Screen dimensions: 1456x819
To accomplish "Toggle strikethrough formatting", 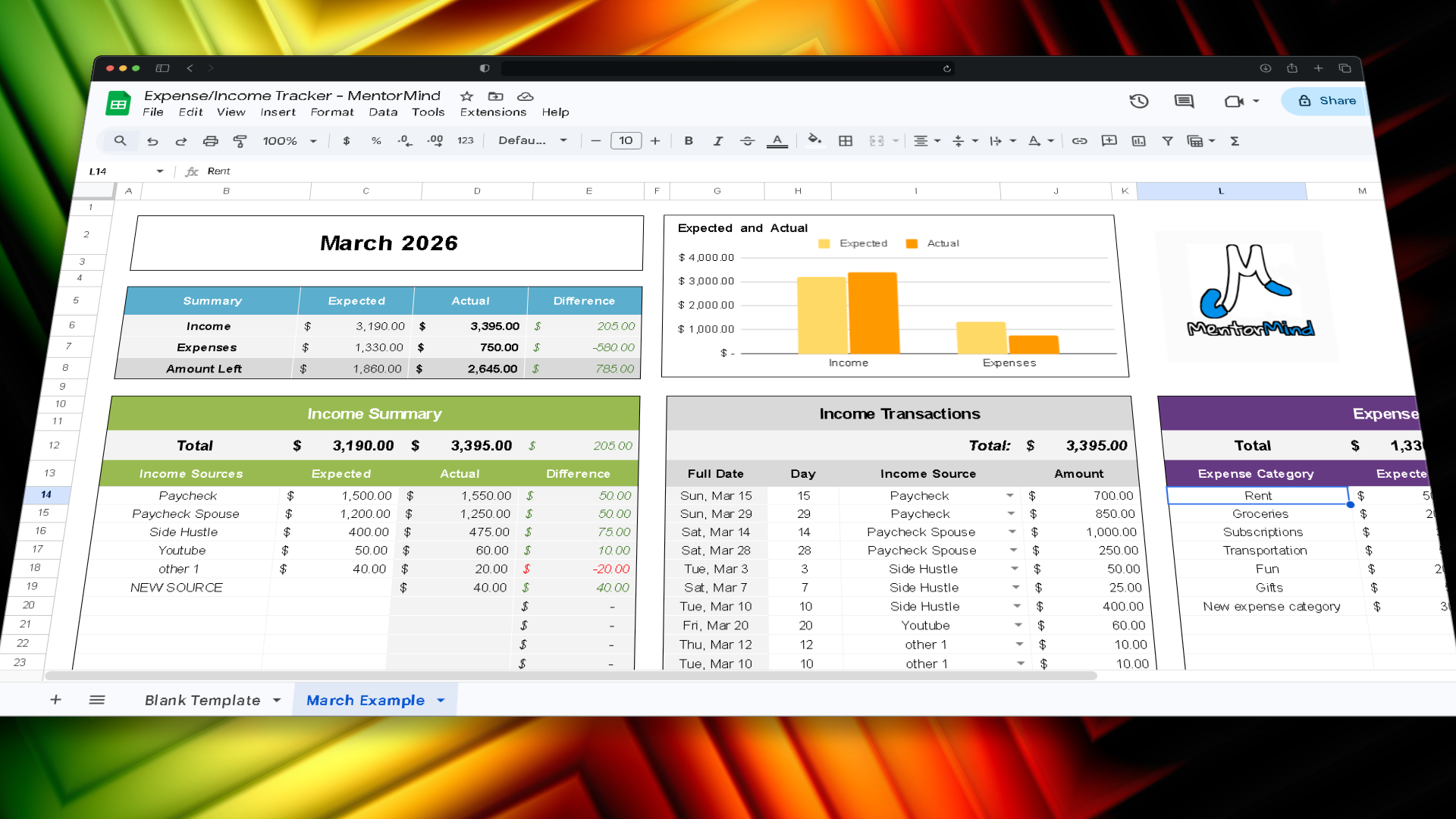I will coord(747,141).
